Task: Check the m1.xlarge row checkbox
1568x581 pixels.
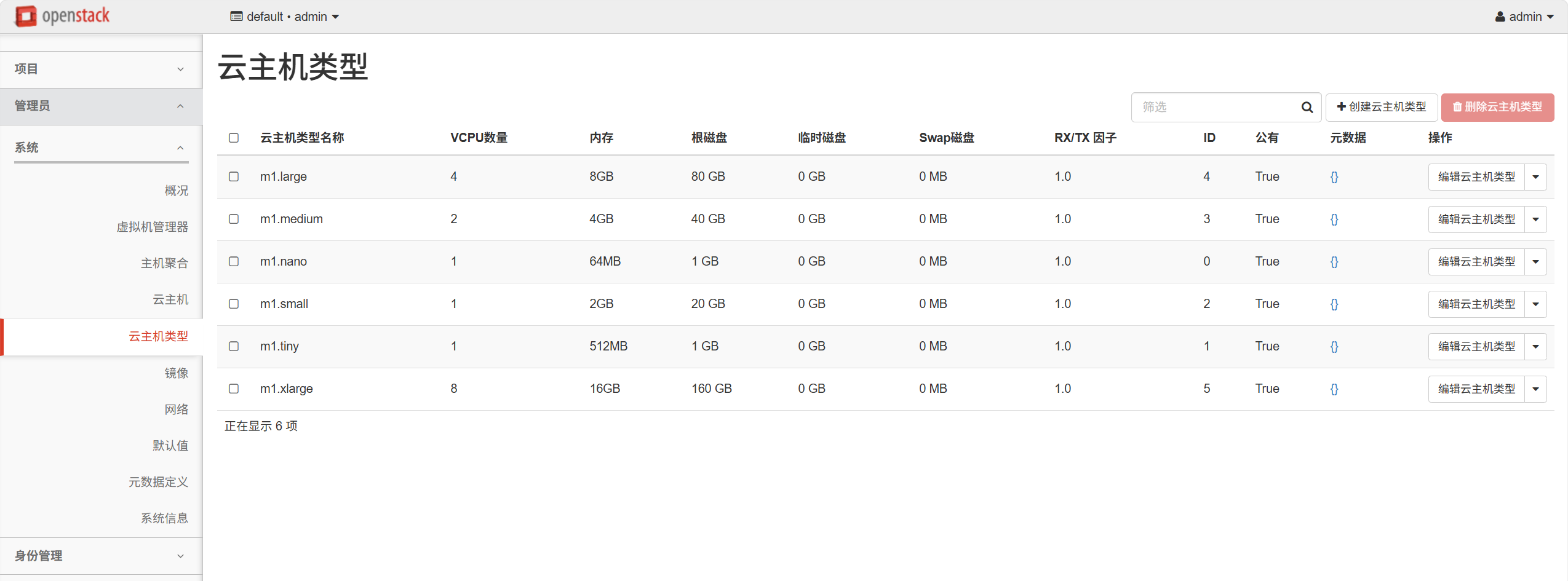Action: tap(234, 389)
